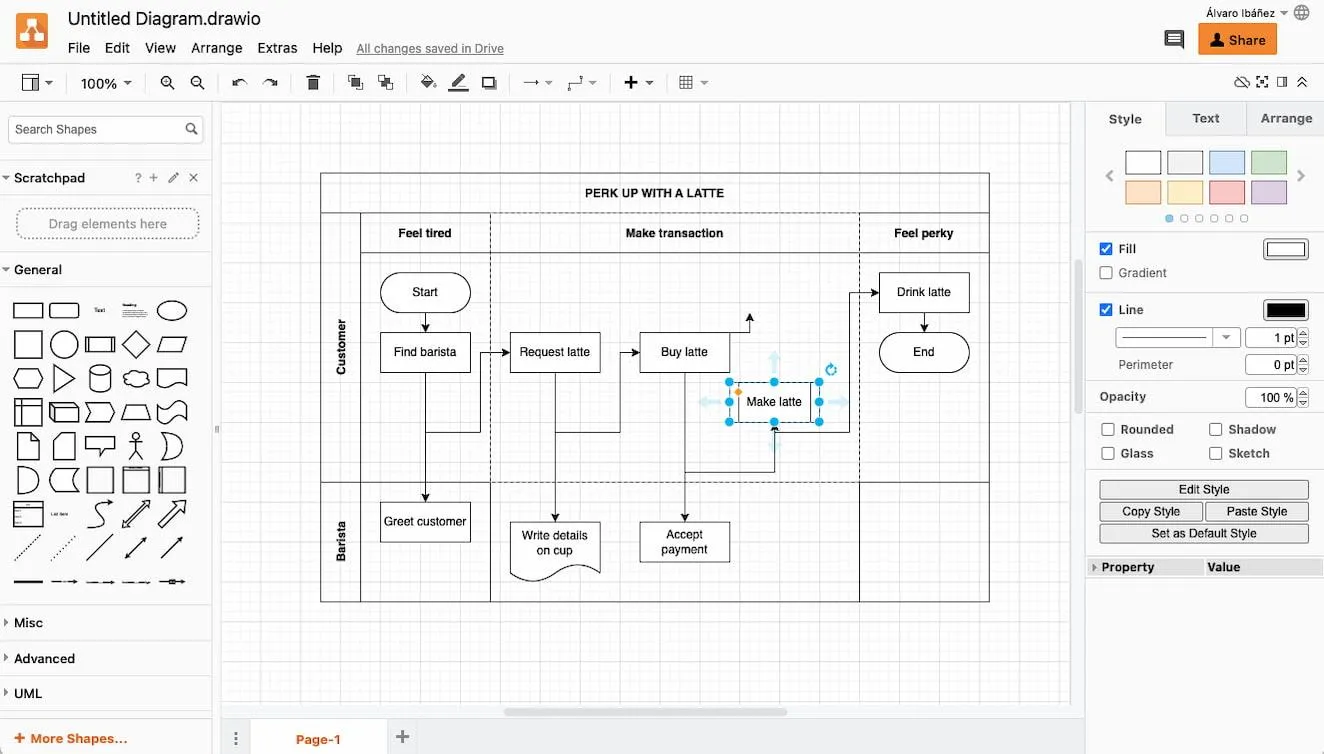Image resolution: width=1324 pixels, height=754 pixels.
Task: Open the Extras menu
Action: pyautogui.click(x=277, y=48)
